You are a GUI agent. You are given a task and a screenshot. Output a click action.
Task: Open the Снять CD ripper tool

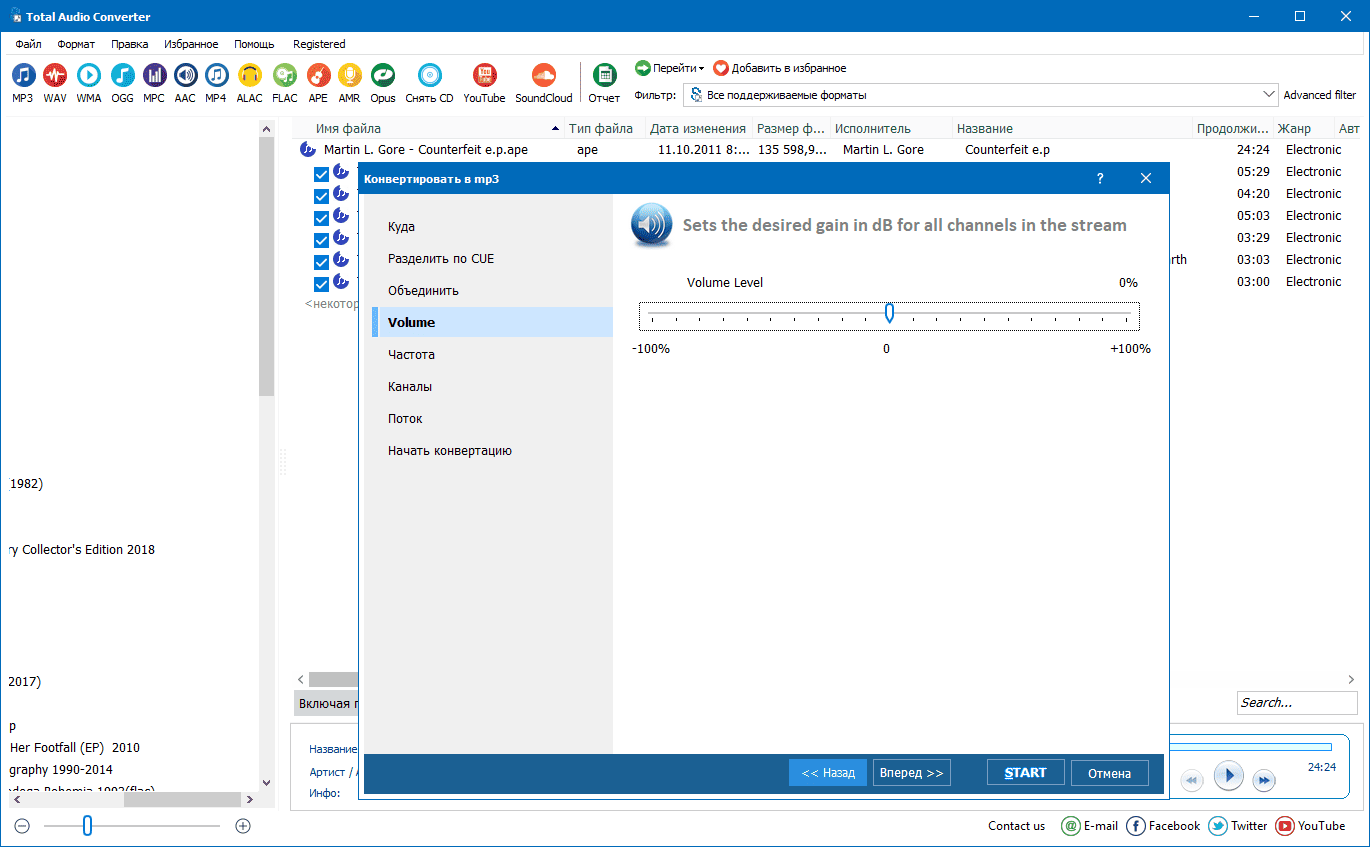429,76
